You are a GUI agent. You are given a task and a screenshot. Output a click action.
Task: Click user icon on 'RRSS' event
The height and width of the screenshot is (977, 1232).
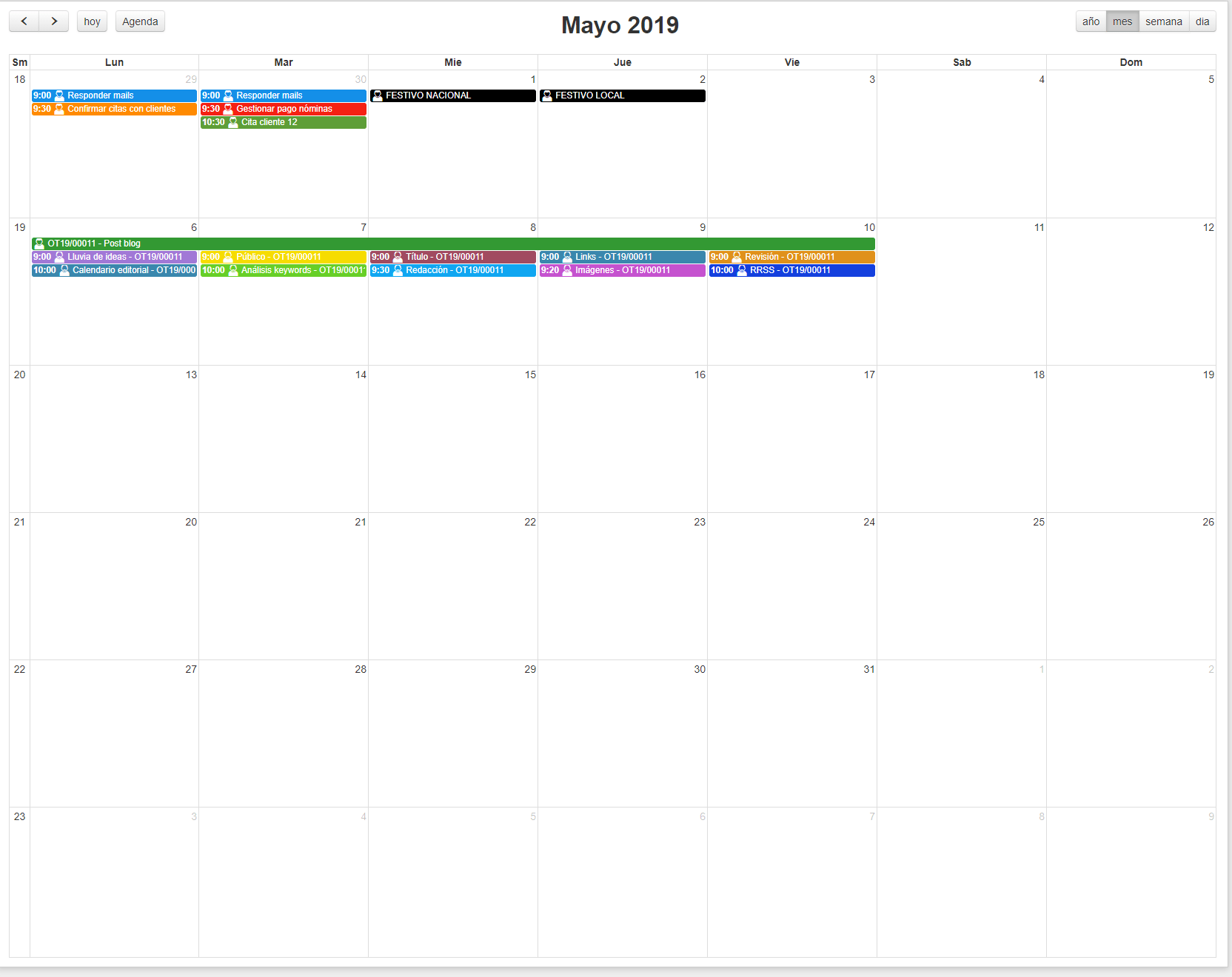coord(742,270)
